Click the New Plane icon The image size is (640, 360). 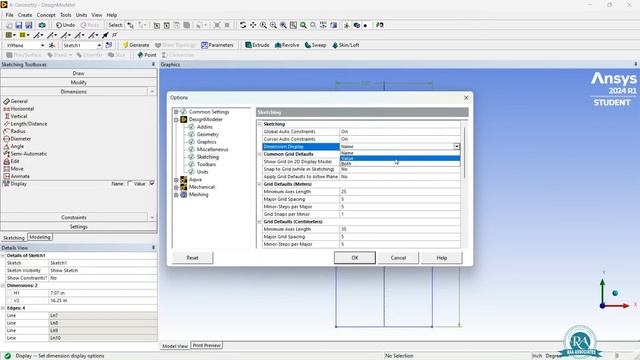52,45
